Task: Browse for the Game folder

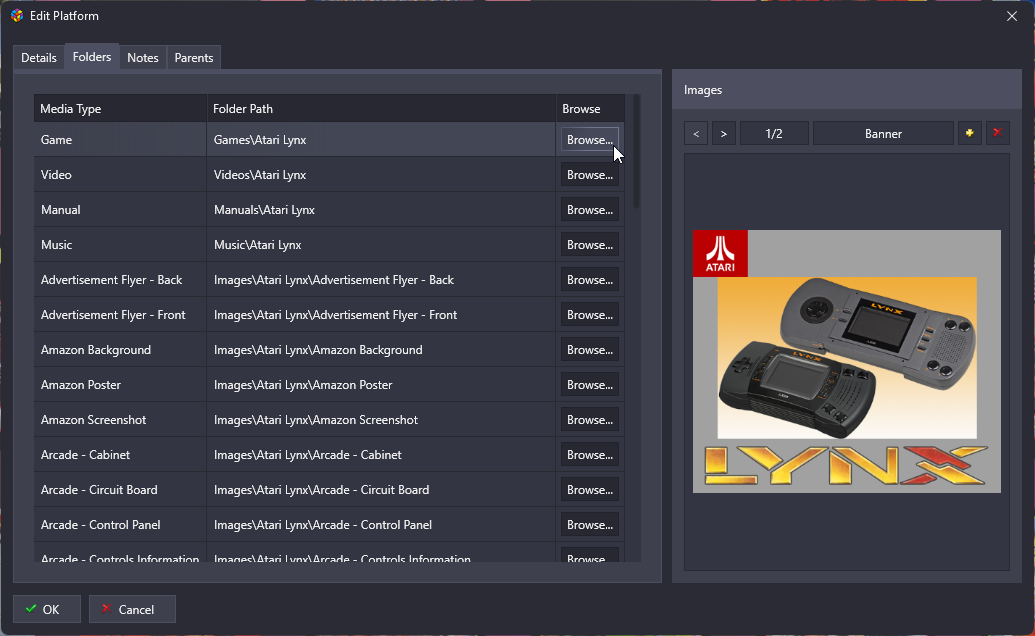Action: (589, 140)
